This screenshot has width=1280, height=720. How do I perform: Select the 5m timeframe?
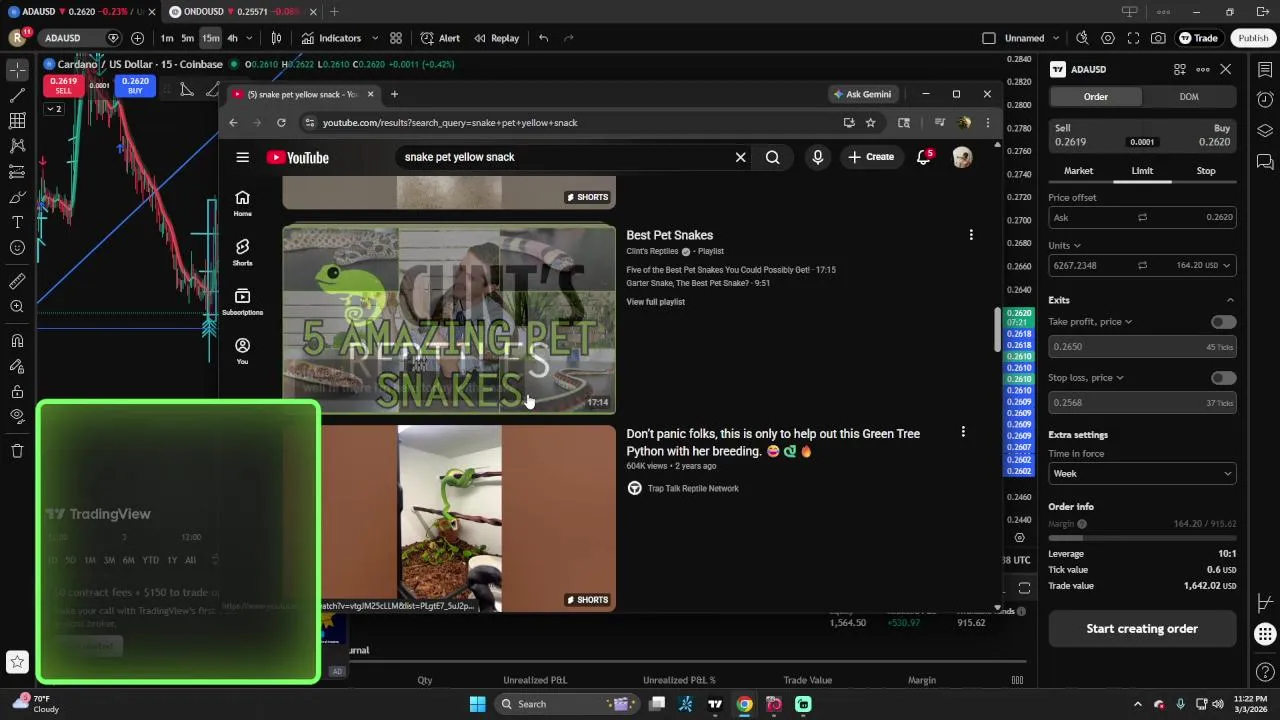[x=187, y=38]
